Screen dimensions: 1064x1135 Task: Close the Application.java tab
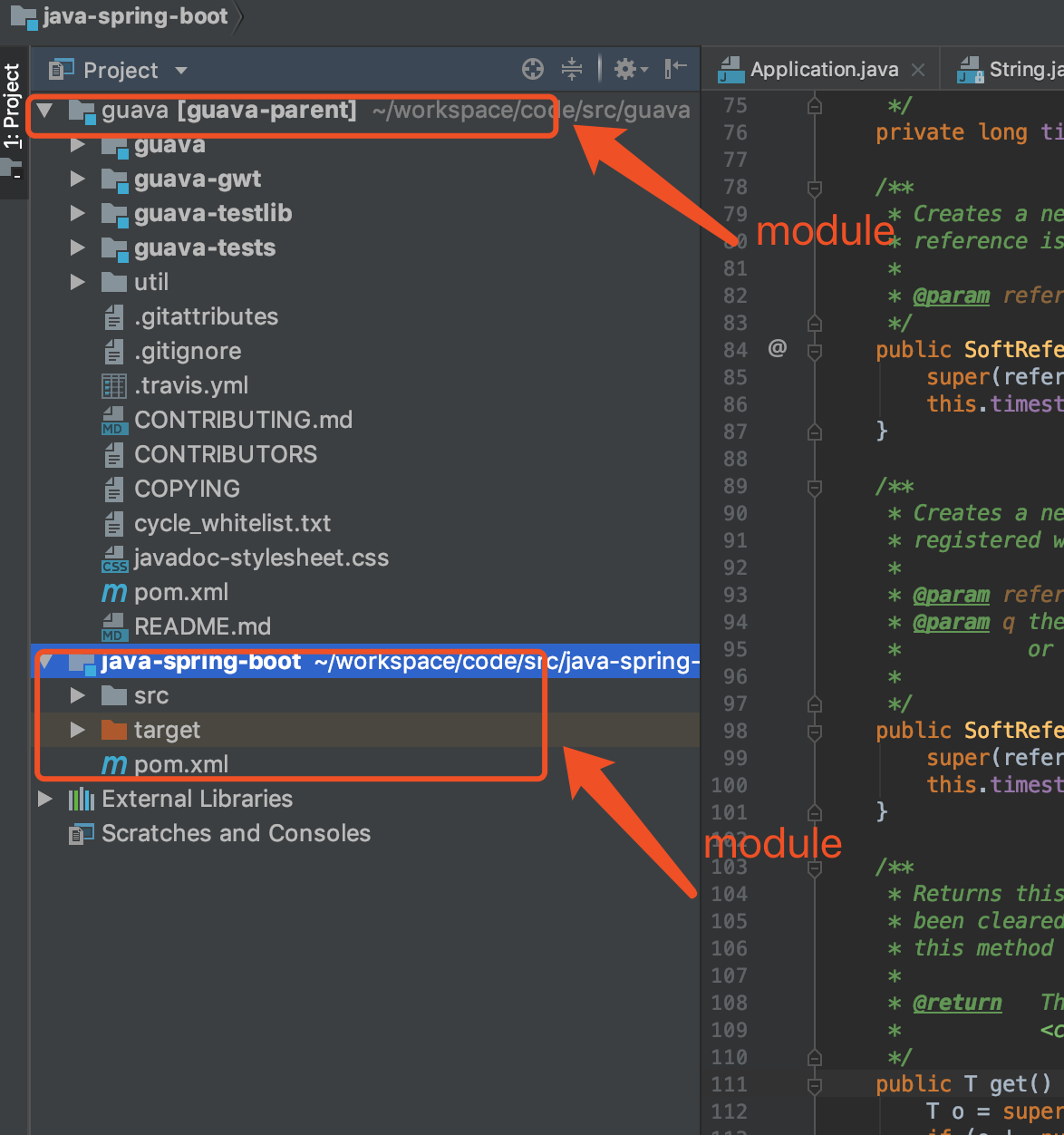918,70
